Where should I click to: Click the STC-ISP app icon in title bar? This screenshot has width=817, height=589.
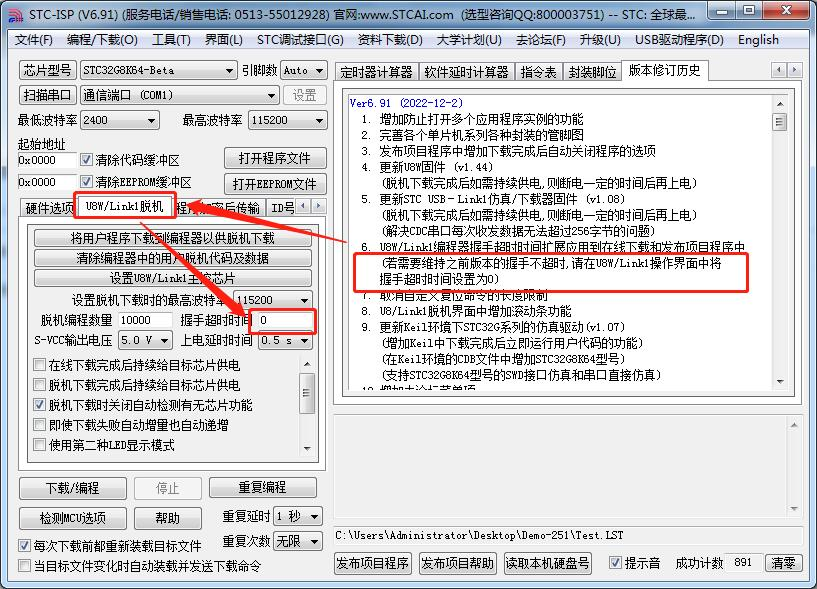pos(15,14)
